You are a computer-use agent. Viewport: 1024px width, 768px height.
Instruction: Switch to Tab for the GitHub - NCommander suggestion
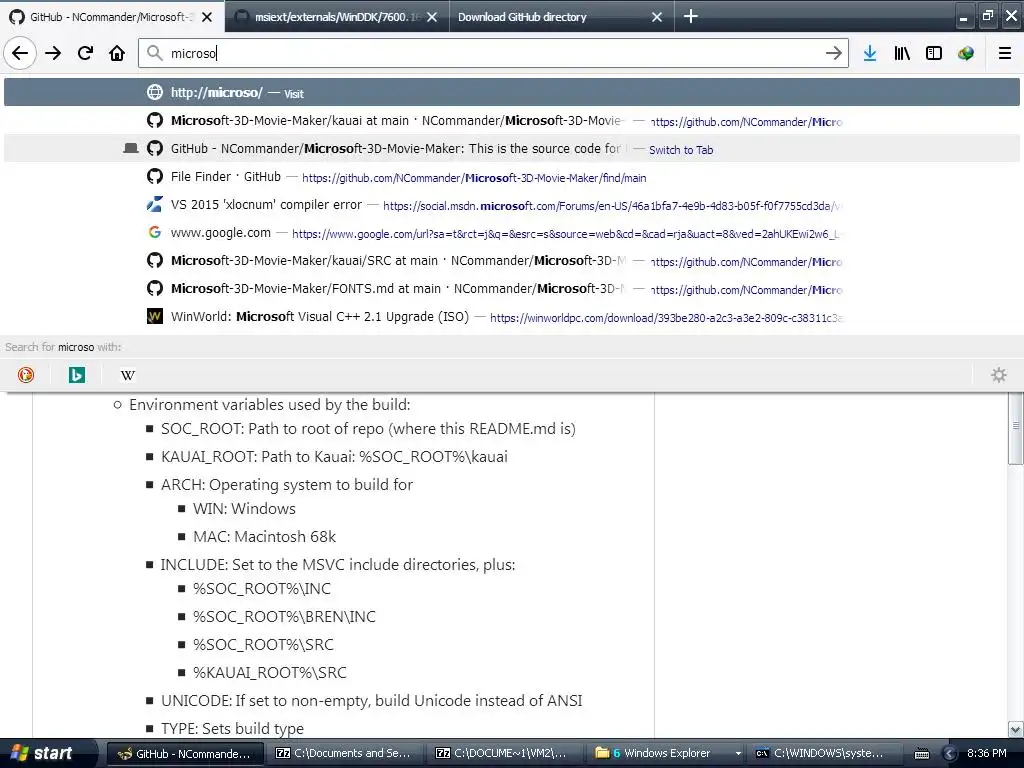click(512, 149)
